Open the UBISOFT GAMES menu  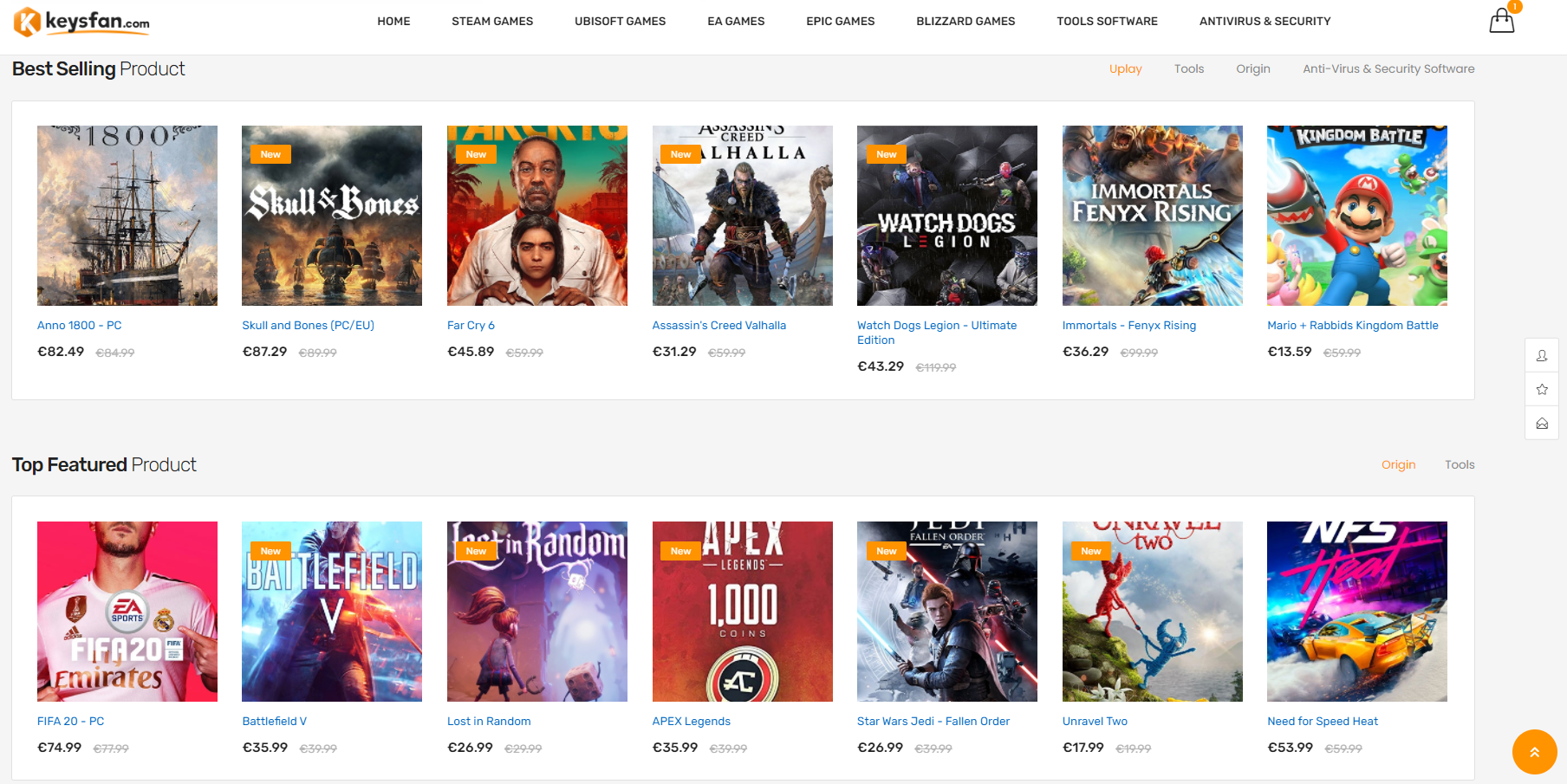621,22
